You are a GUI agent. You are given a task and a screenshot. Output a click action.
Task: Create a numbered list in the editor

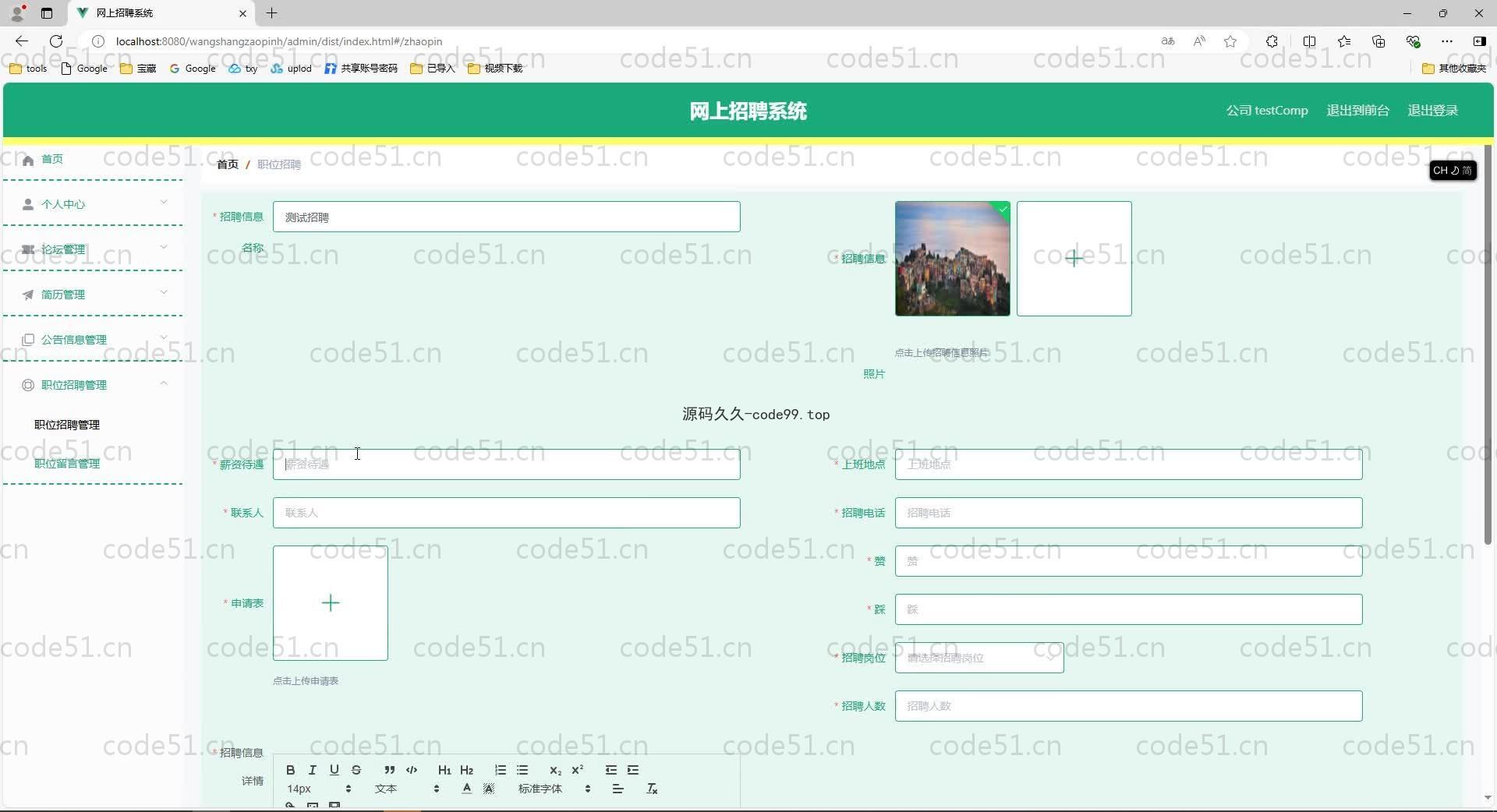pyautogui.click(x=501, y=770)
